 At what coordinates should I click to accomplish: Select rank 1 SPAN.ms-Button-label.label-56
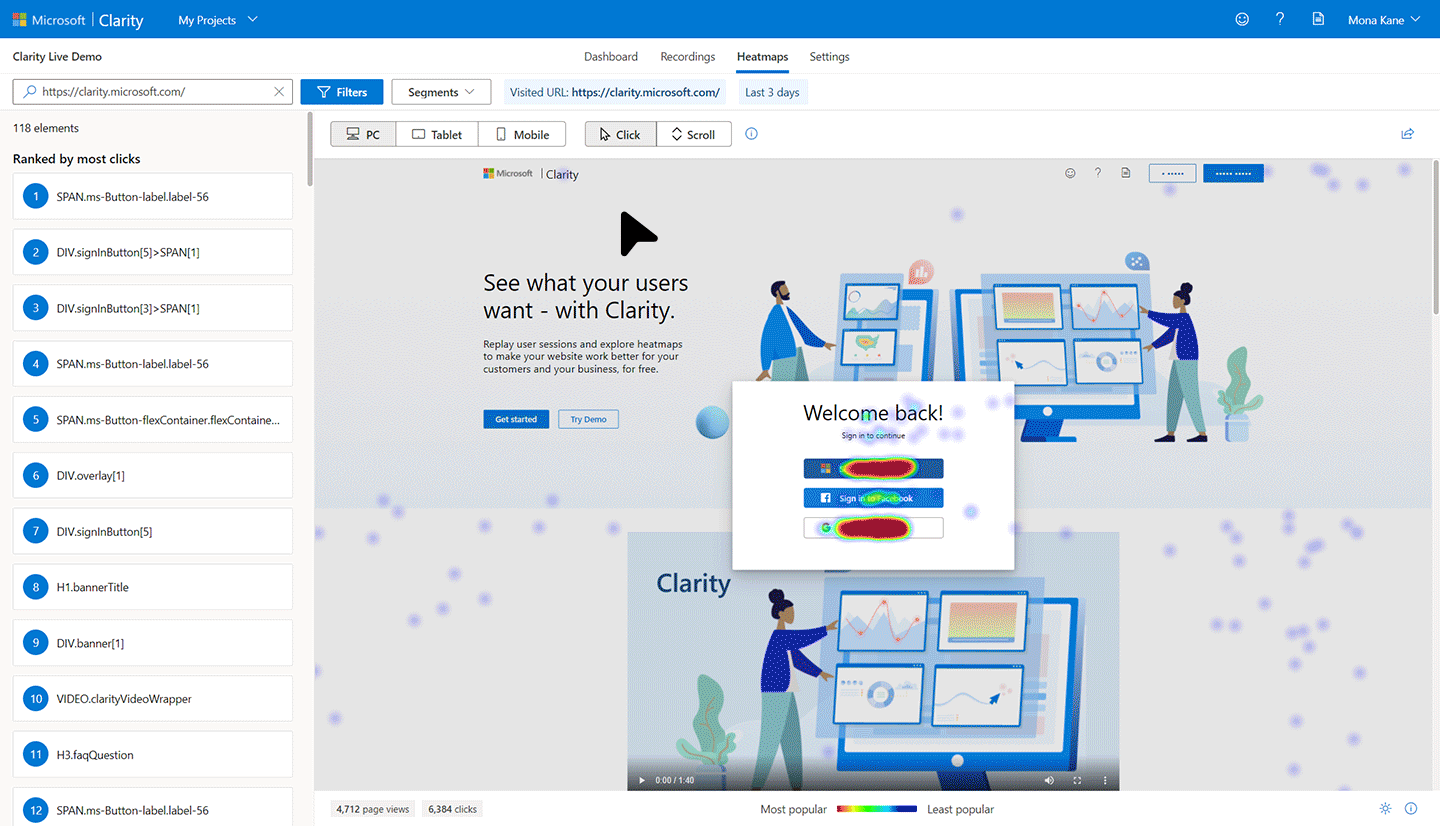(x=153, y=197)
